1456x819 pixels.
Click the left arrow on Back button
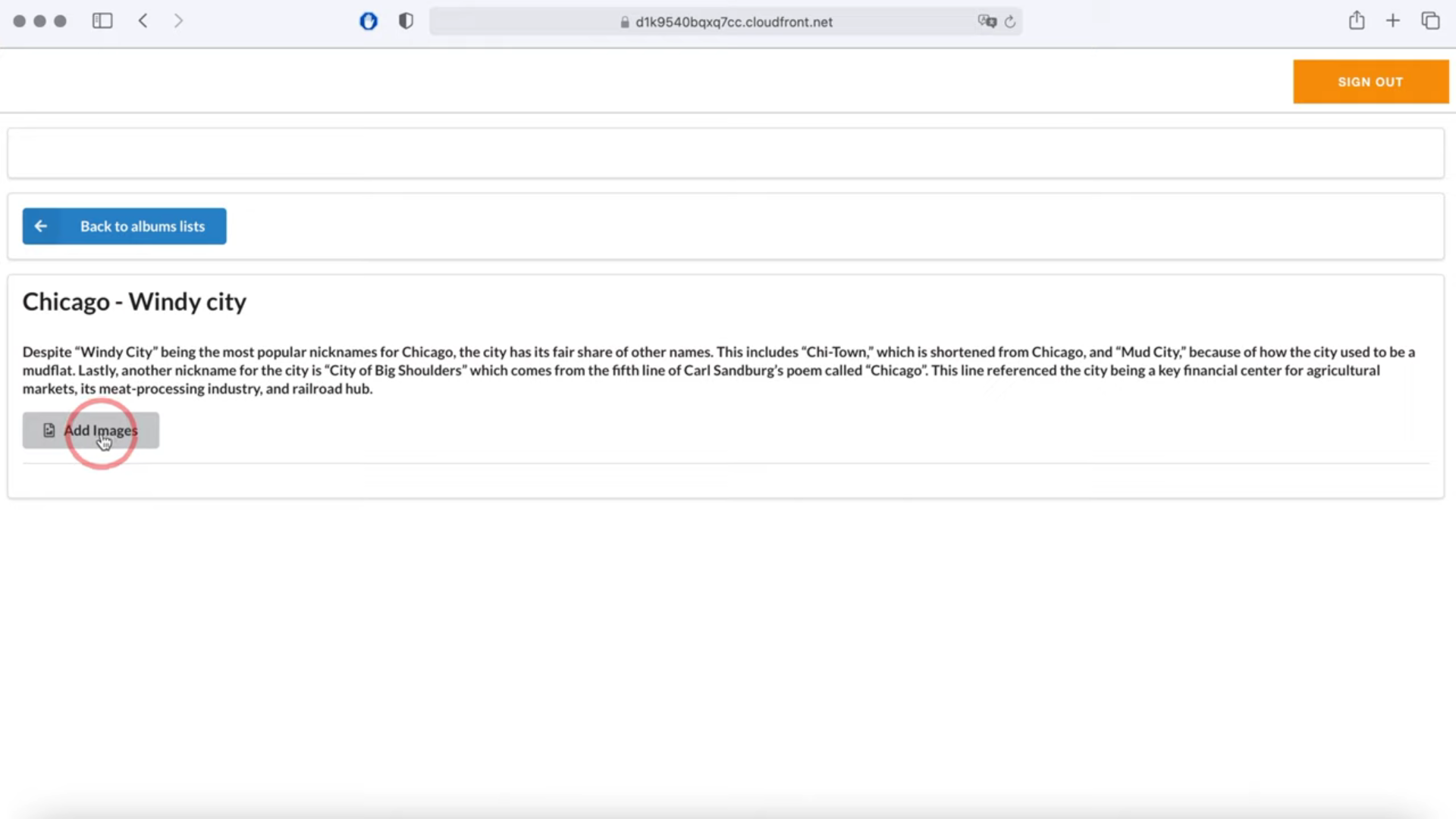[41, 226]
